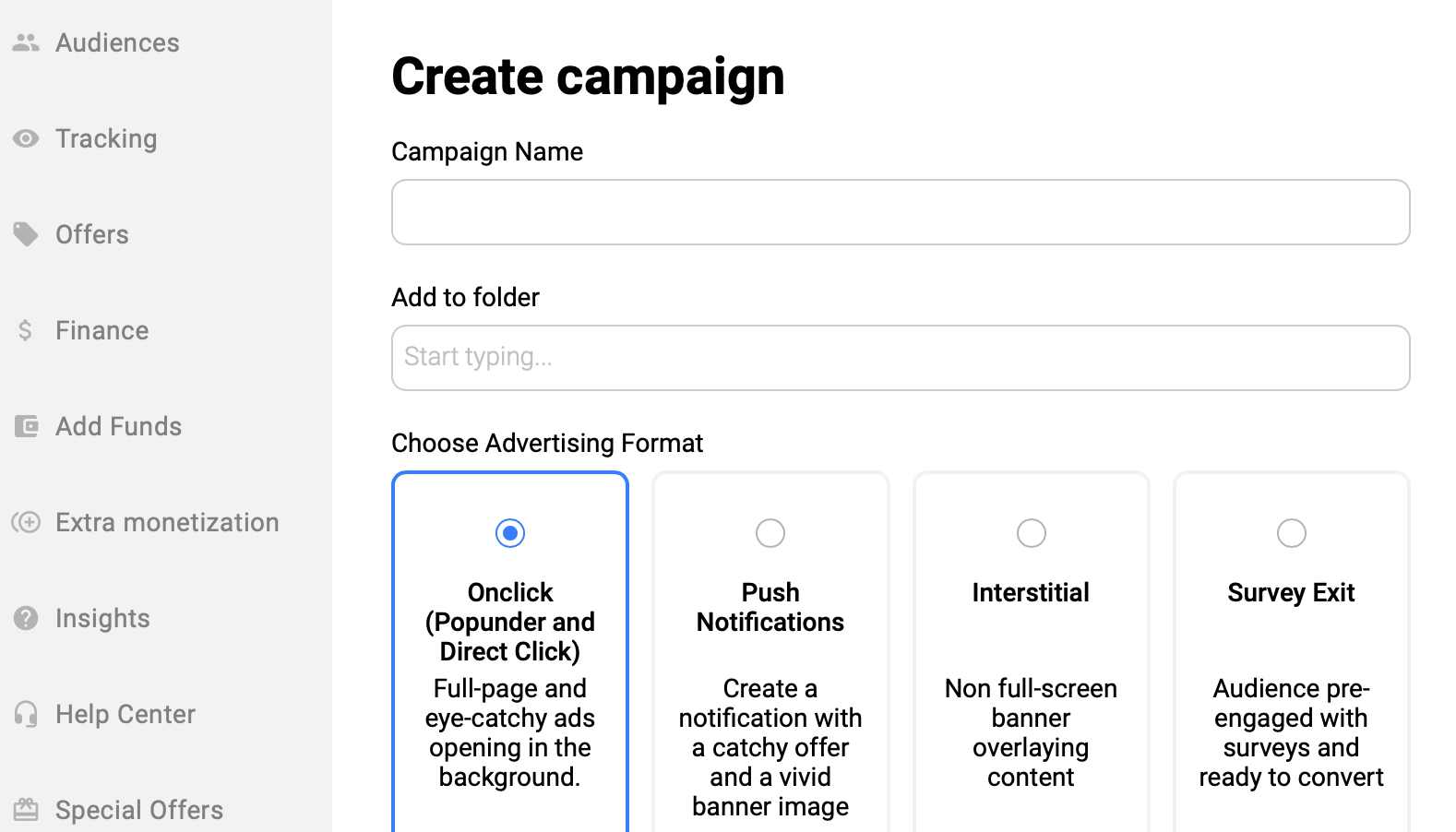
Task: Go to Finance in the sidebar menu
Action: coord(101,330)
